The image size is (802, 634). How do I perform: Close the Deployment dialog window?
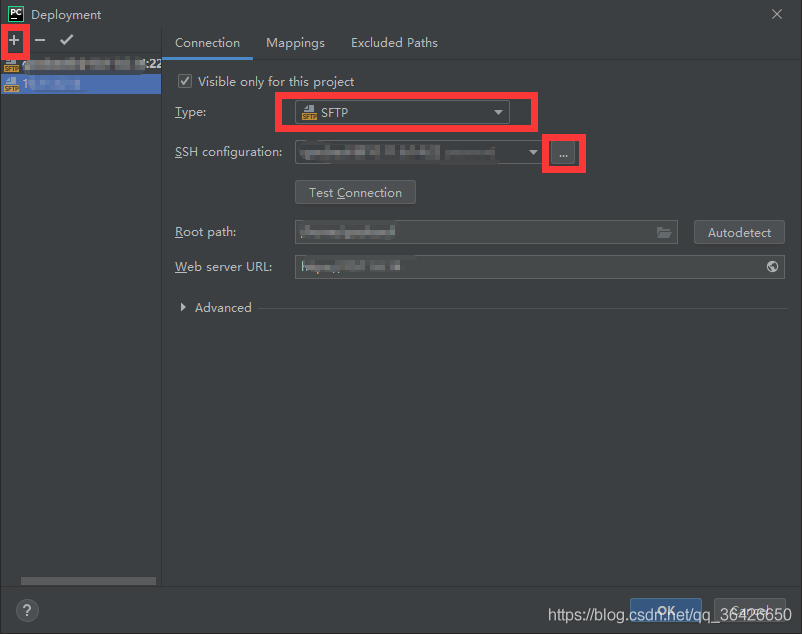[776, 14]
